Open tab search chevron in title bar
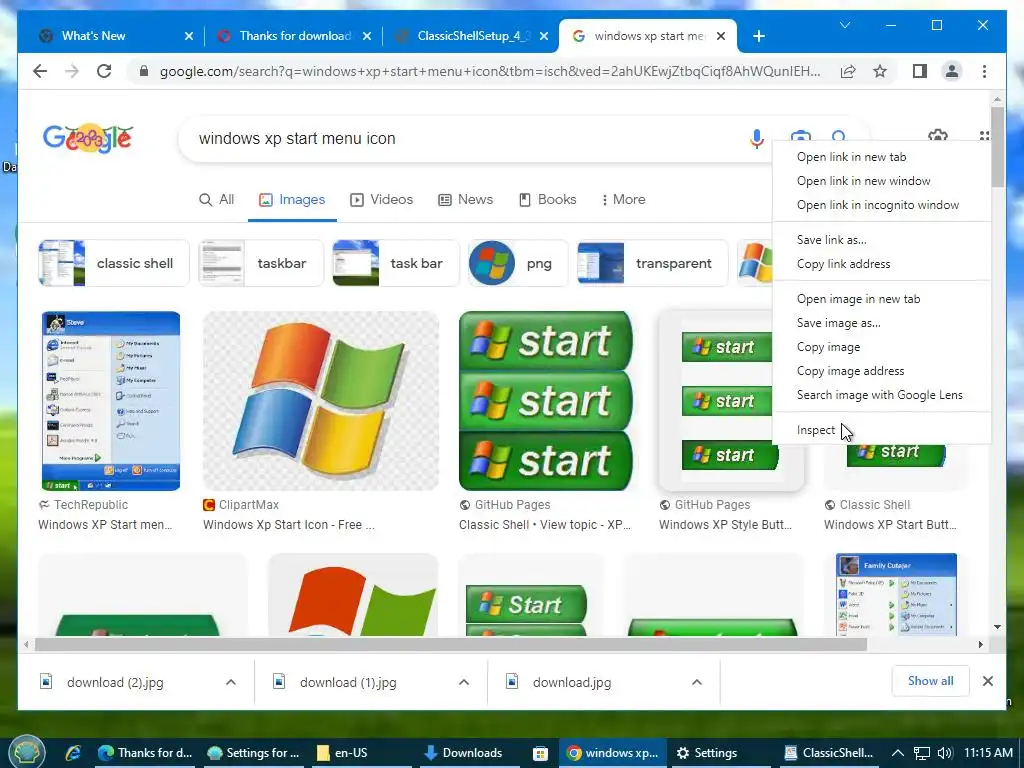This screenshot has width=1024, height=768. (844, 25)
